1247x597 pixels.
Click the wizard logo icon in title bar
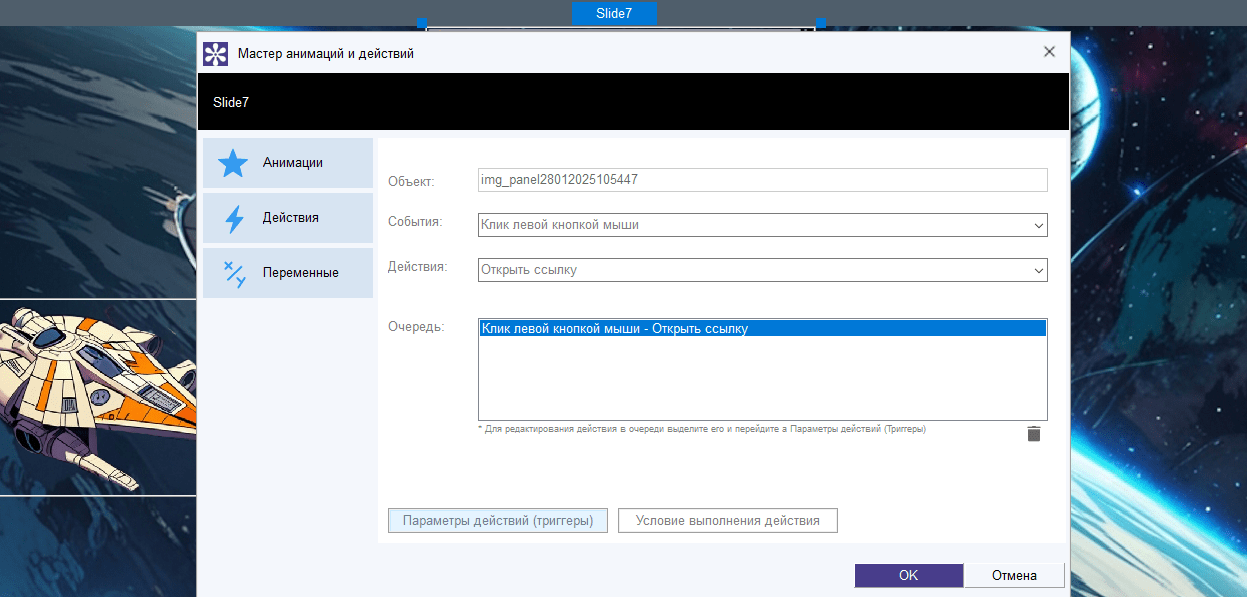[215, 53]
